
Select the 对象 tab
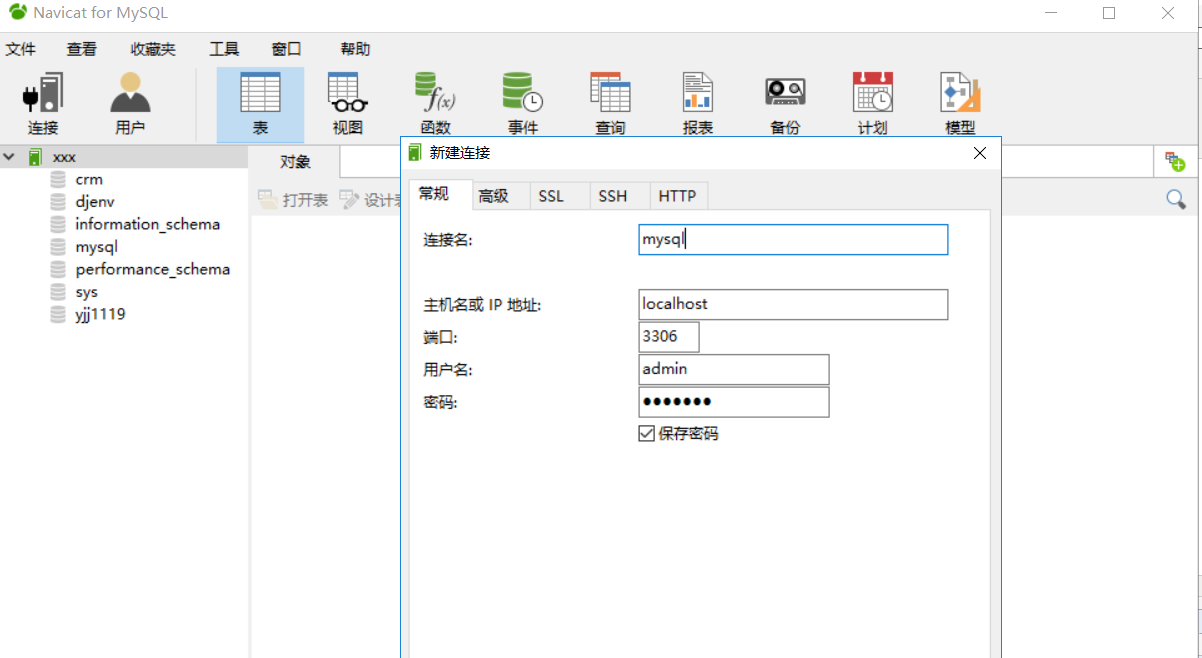[x=295, y=161]
